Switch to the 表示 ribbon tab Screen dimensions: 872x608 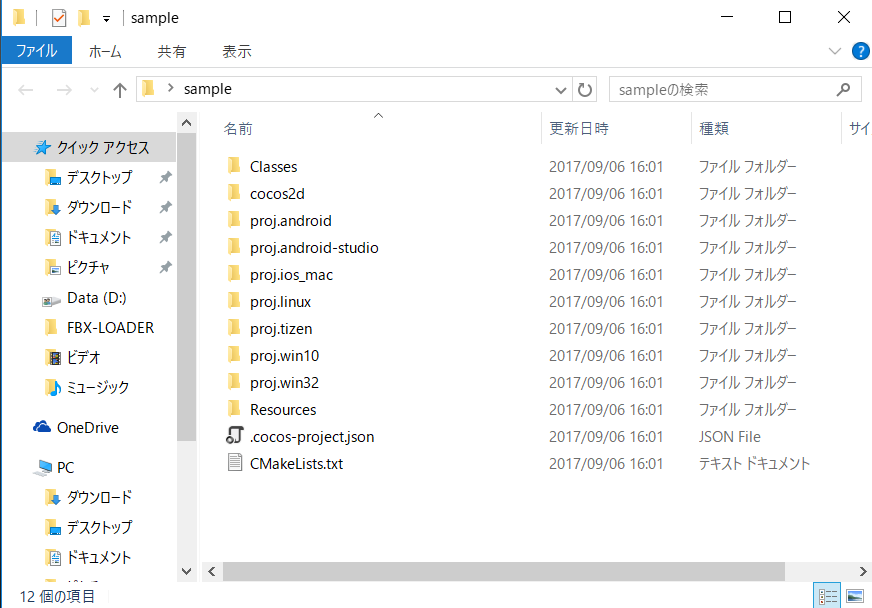point(237,51)
